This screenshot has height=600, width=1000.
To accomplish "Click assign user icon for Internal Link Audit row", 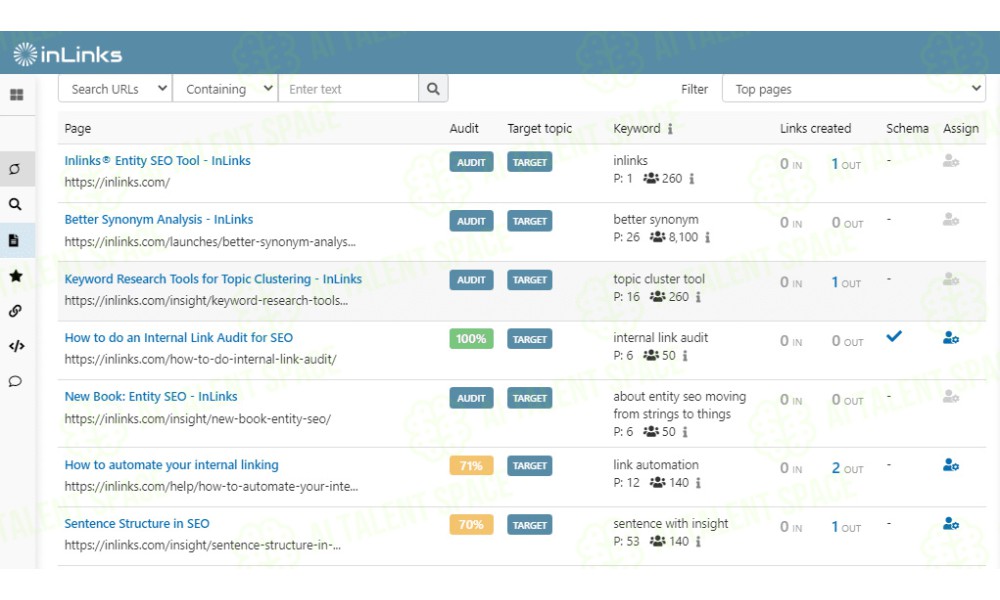I will pyautogui.click(x=951, y=338).
